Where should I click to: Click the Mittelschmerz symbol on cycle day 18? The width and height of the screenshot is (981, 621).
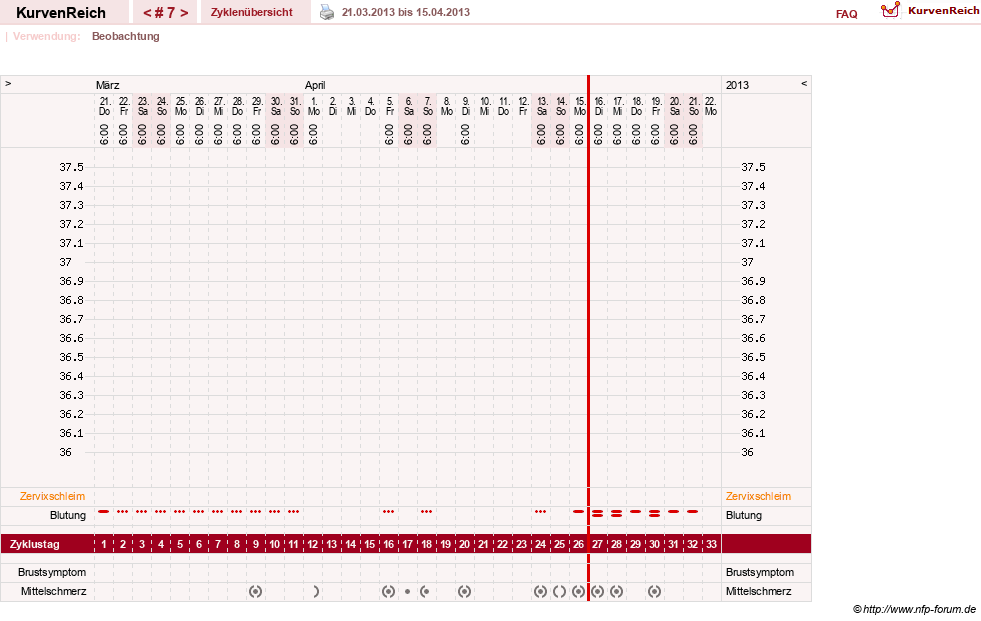tap(425, 591)
